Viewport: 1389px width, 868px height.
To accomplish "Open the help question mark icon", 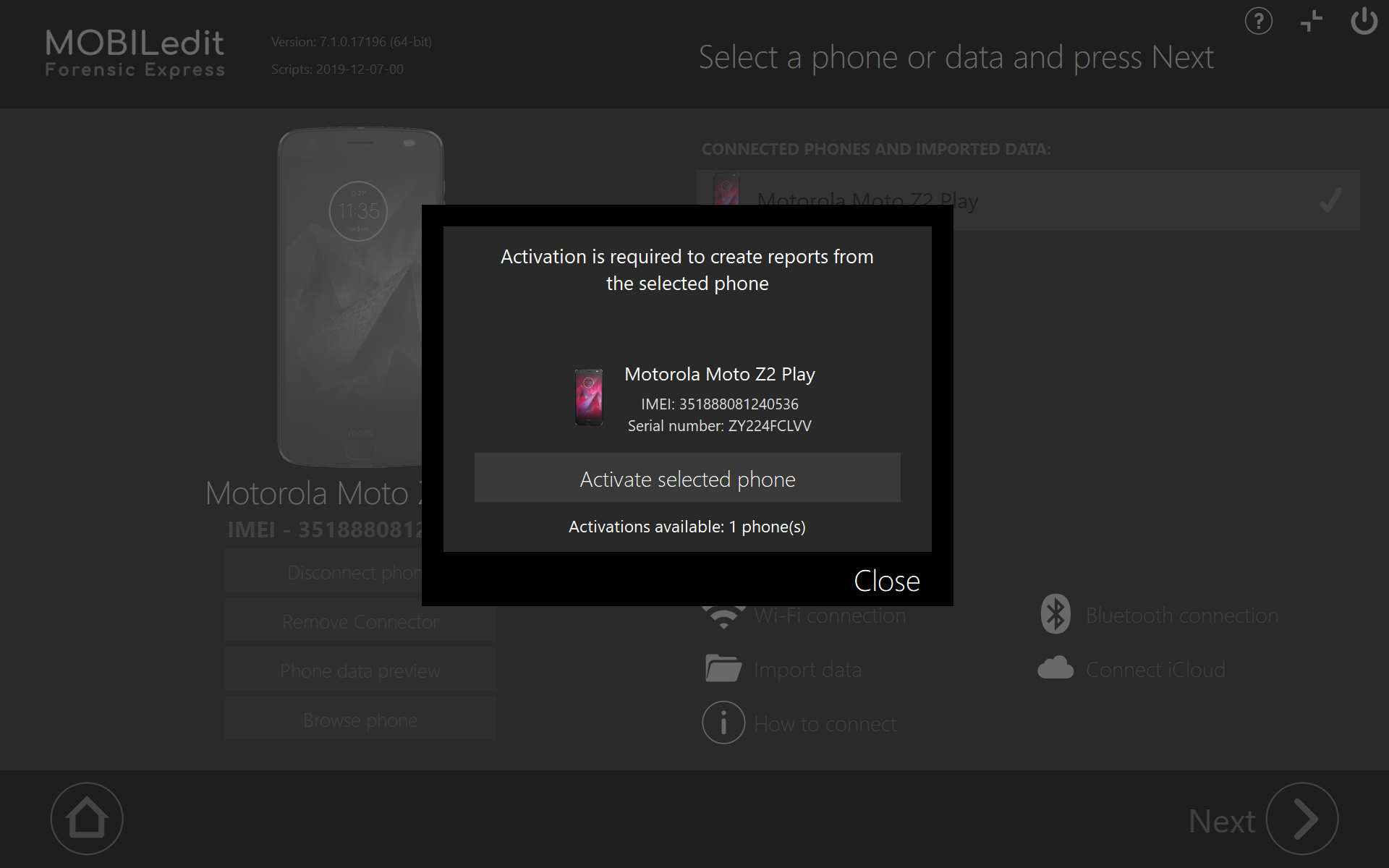I will pyautogui.click(x=1258, y=21).
